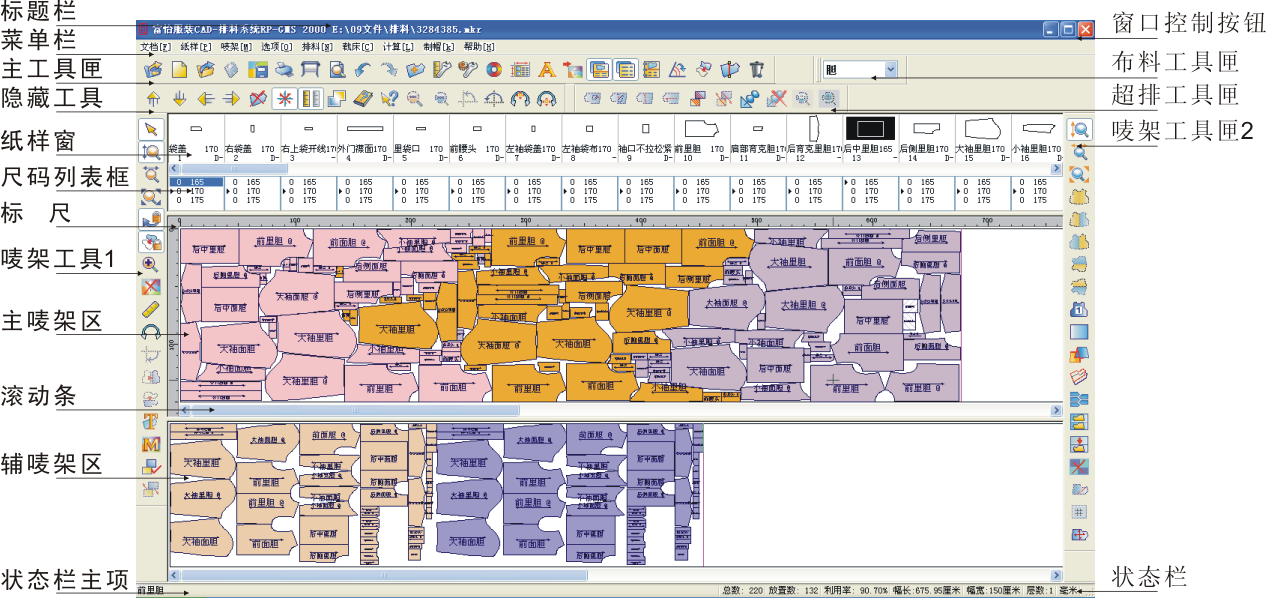Image resolution: width=1266 pixels, height=598 pixels.
Task: Click the Print icon in main toolbar
Action: coord(284,70)
